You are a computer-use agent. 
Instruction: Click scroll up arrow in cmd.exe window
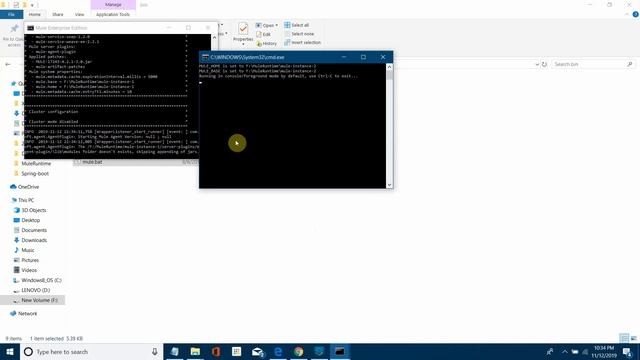coord(389,67)
